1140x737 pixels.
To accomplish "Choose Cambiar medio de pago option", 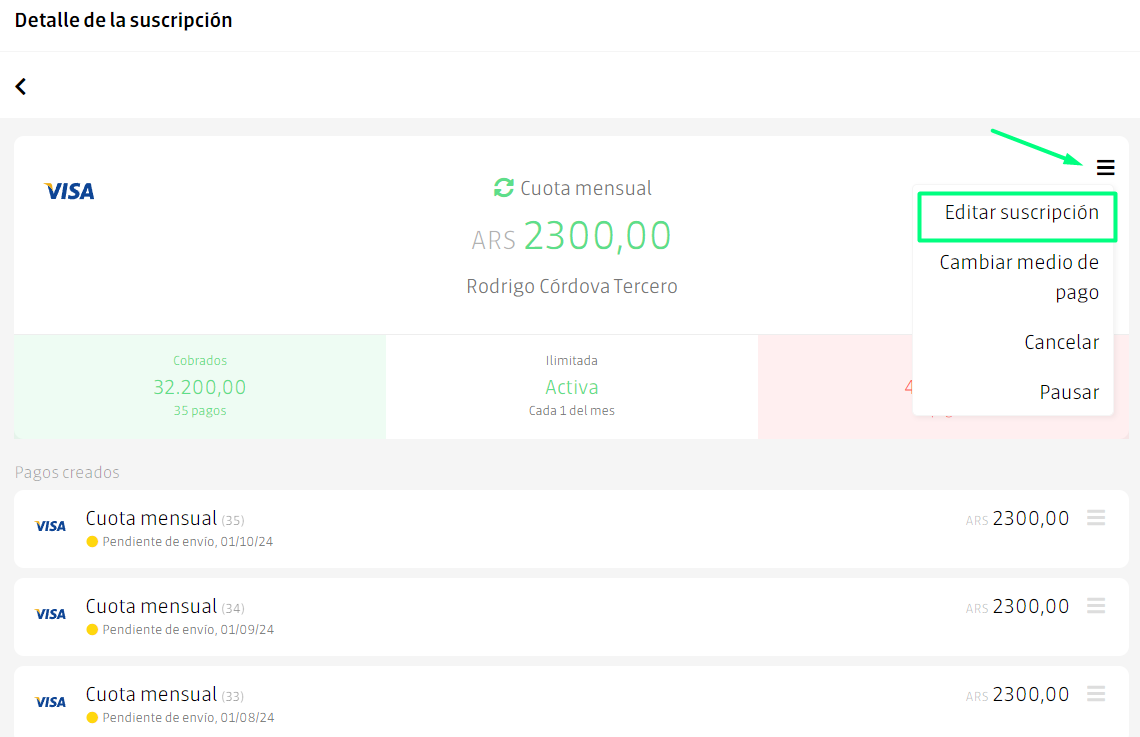I will [1019, 277].
